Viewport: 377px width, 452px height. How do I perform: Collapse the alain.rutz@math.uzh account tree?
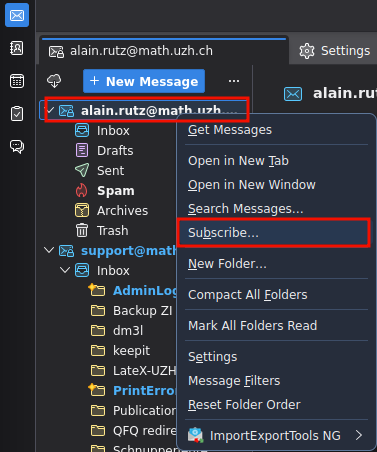click(50, 110)
